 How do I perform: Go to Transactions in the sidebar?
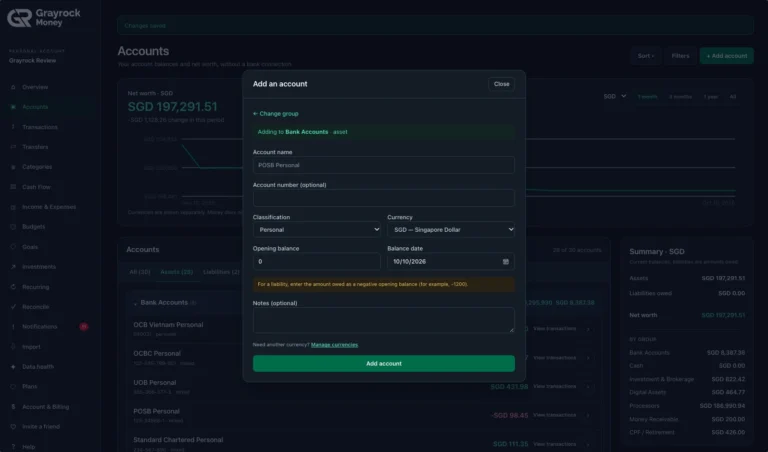click(40, 127)
